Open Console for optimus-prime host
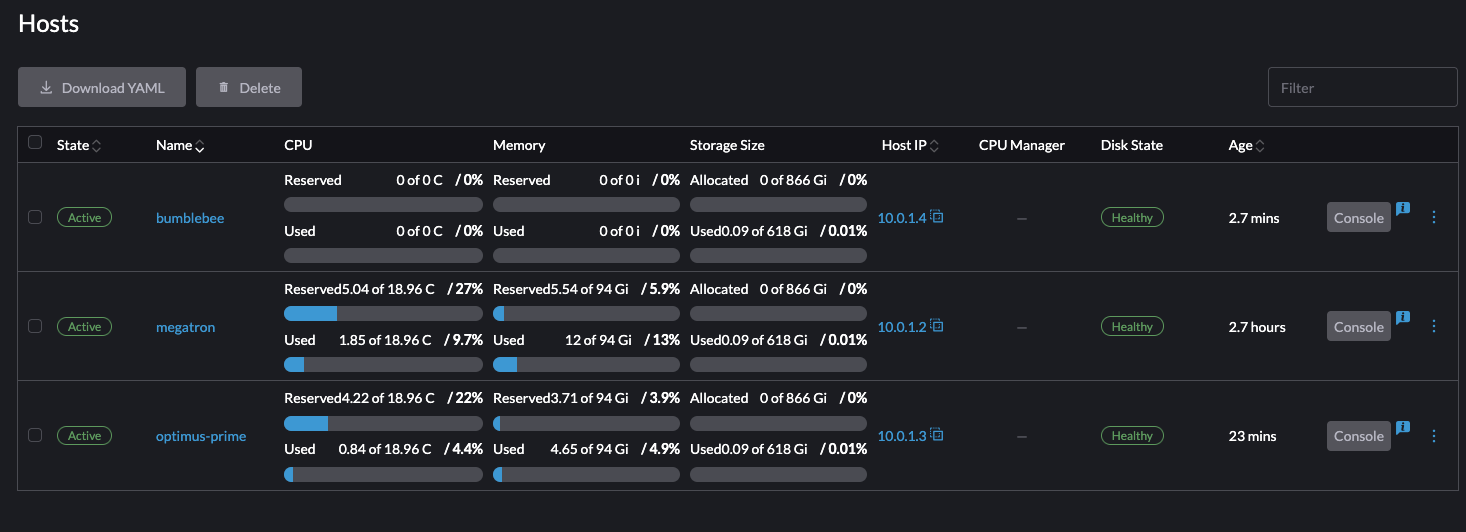1466x532 pixels. coord(1358,436)
